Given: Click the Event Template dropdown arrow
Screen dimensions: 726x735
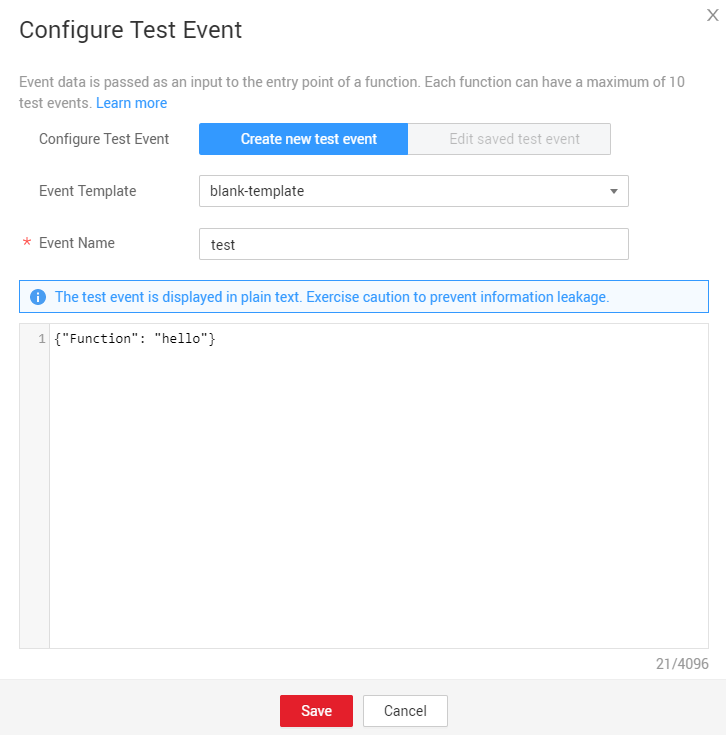Looking at the screenshot, I should point(613,191).
